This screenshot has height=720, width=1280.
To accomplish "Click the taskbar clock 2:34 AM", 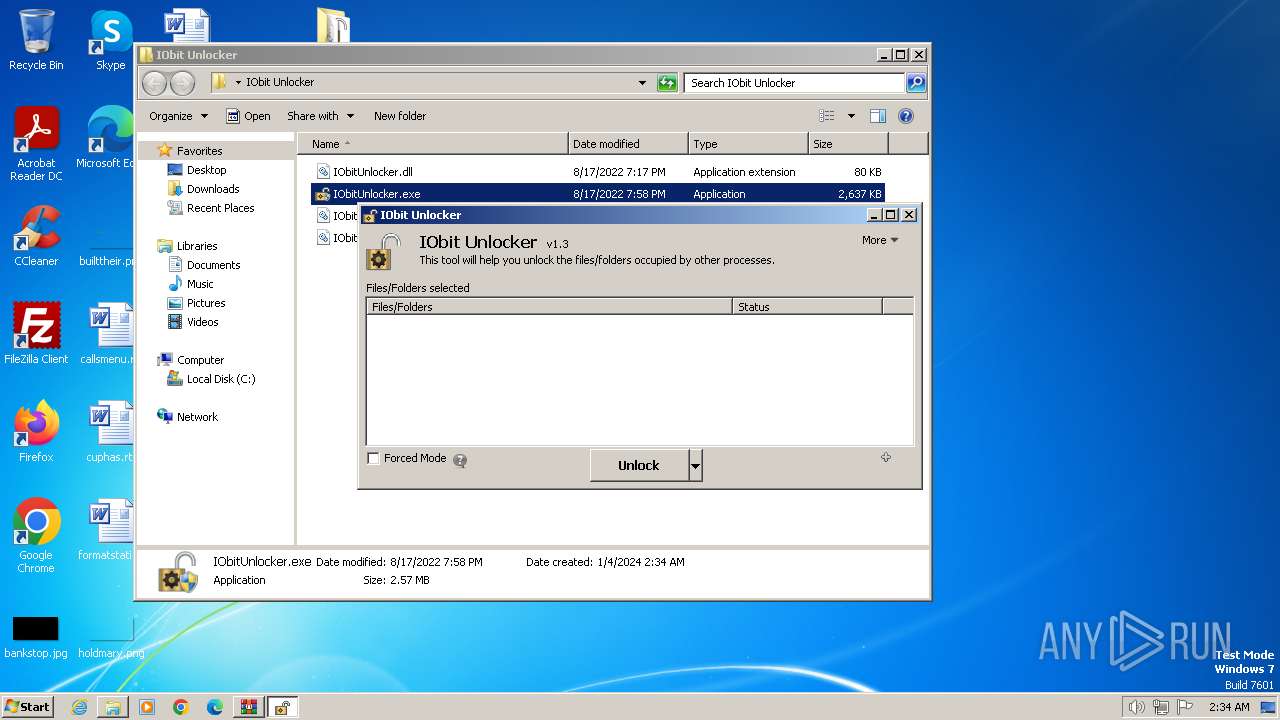I will tap(1229, 707).
